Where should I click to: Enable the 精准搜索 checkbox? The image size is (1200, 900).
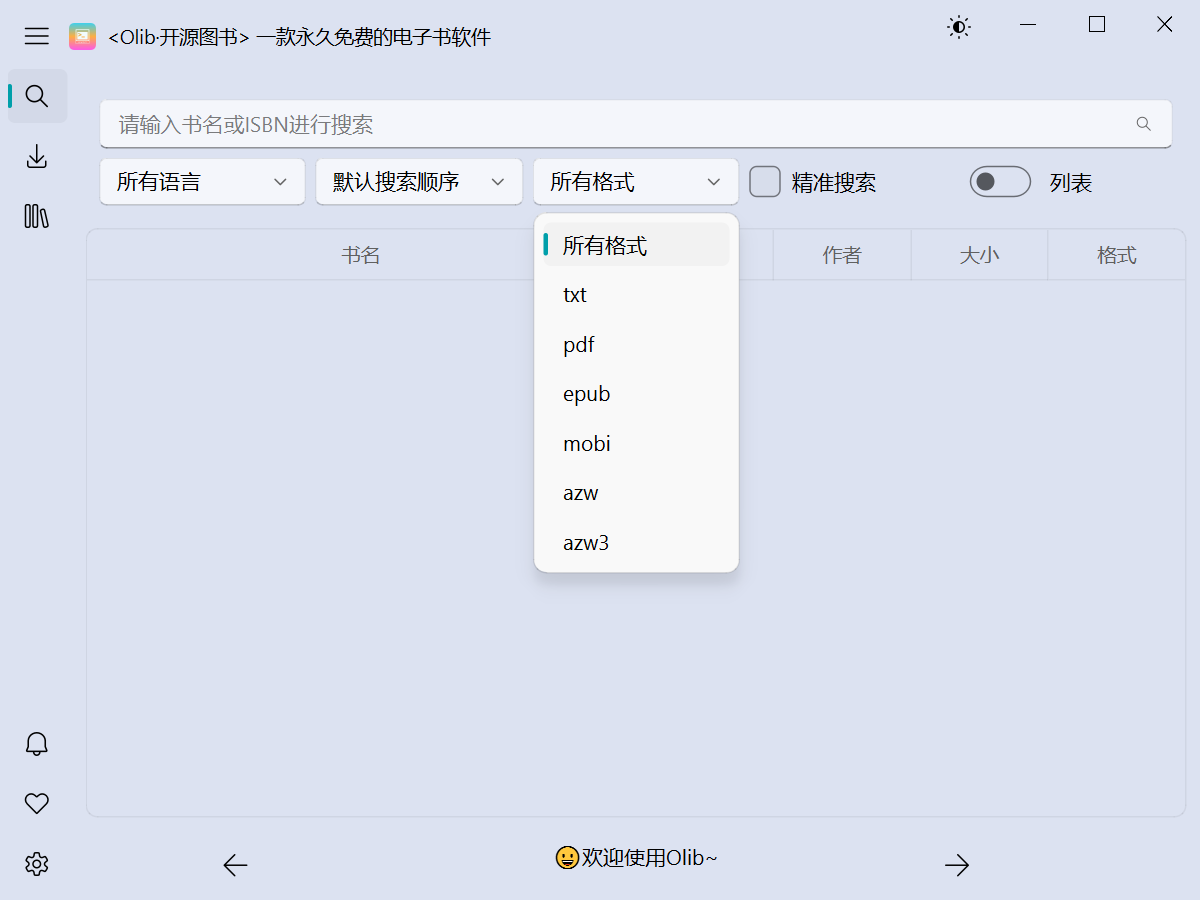pos(765,182)
